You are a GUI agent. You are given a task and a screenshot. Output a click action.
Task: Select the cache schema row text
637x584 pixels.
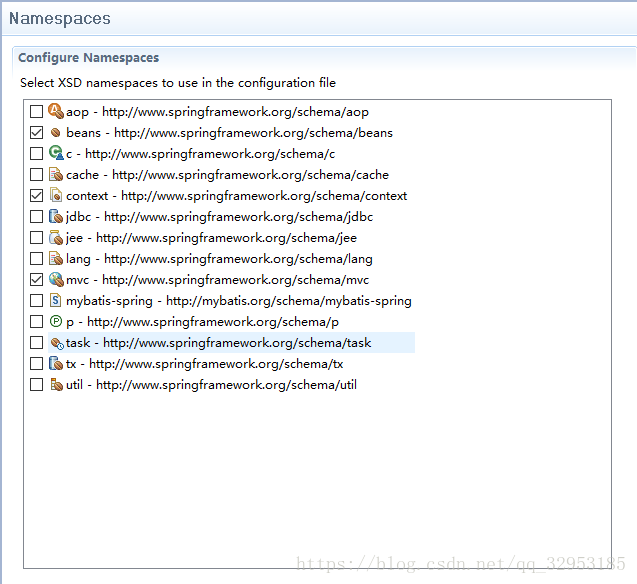point(227,175)
